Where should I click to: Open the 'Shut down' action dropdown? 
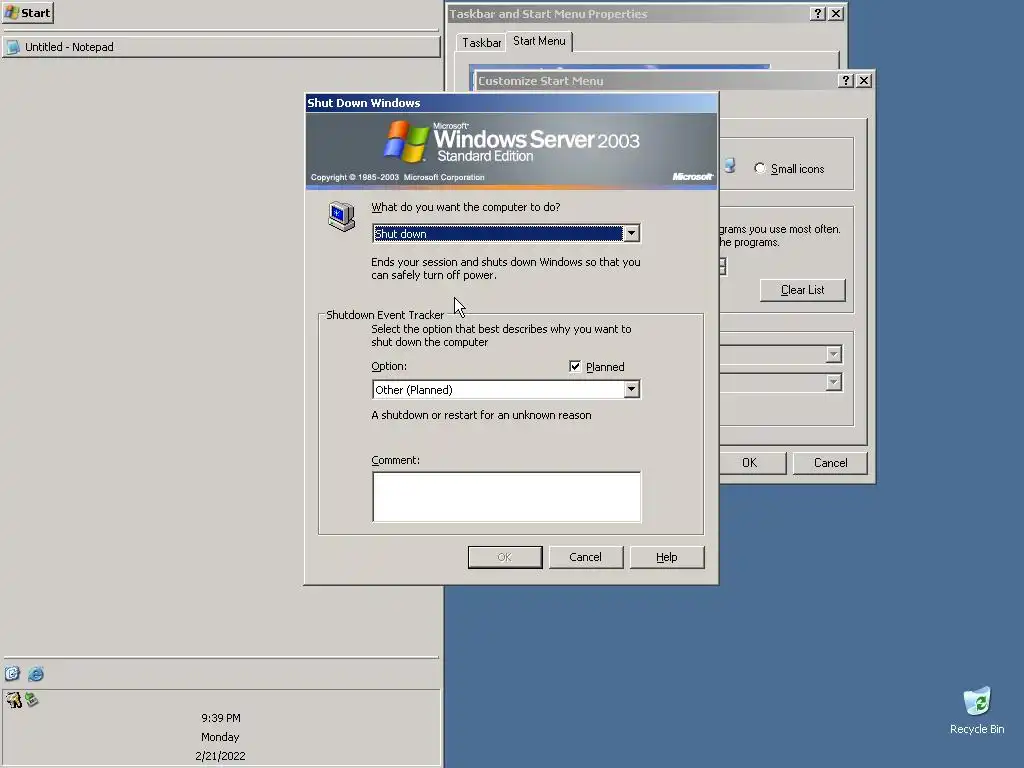tap(506, 234)
